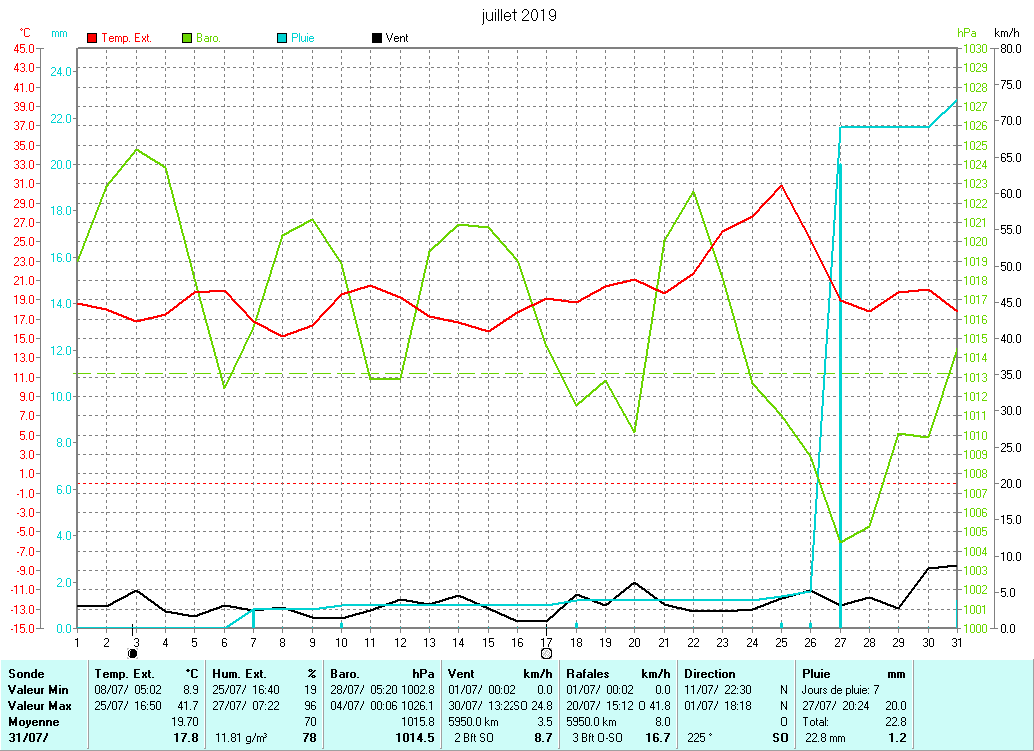Click the barometer minimum point at day 27
The image size is (1034, 751).
(840, 542)
